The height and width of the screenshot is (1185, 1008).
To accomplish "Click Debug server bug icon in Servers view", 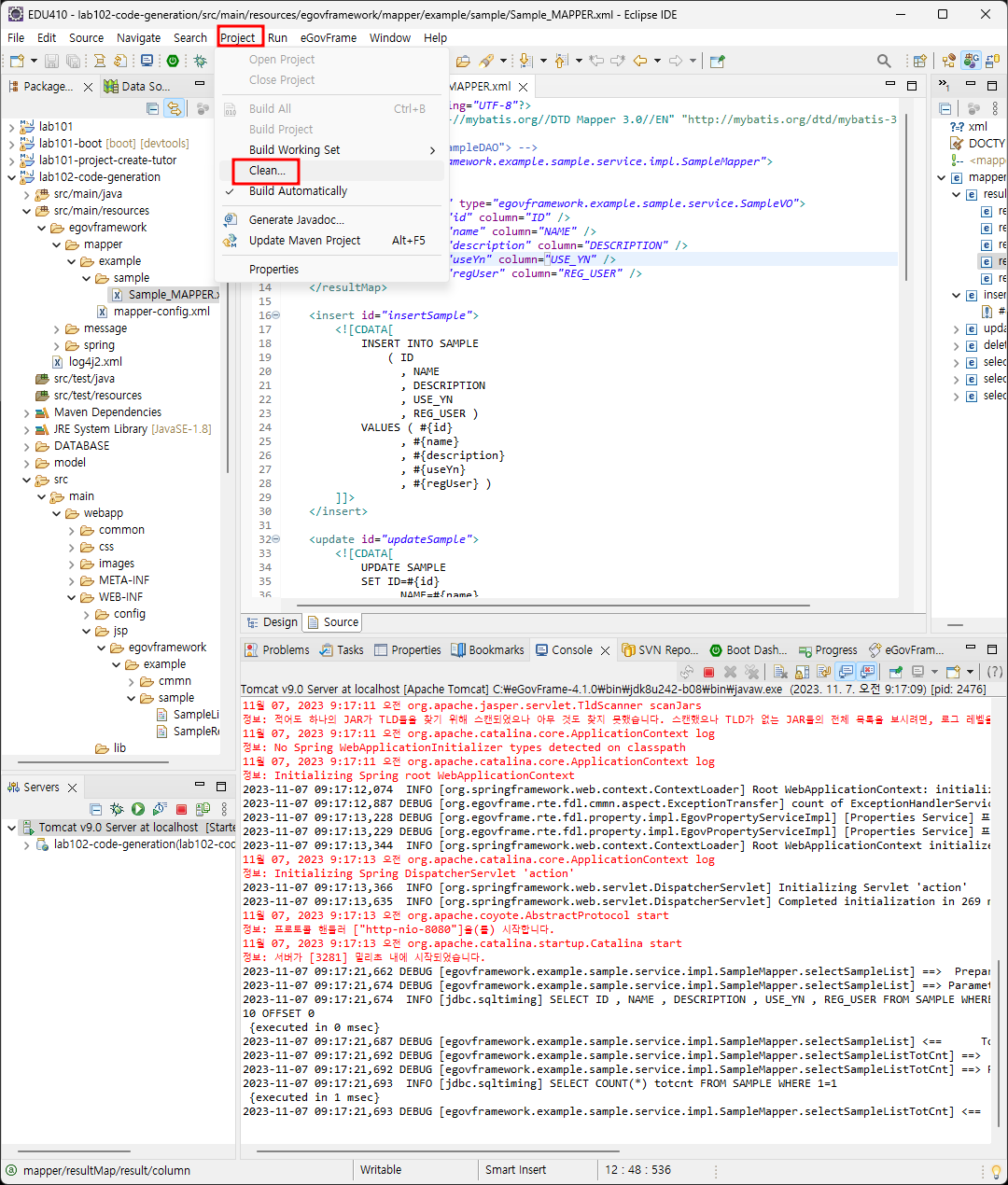I will click(117, 809).
